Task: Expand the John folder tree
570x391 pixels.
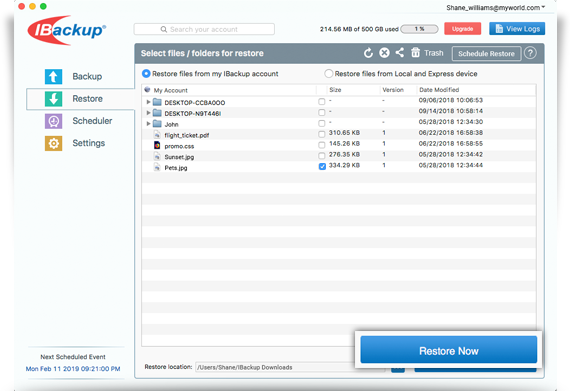Action: pos(148,124)
